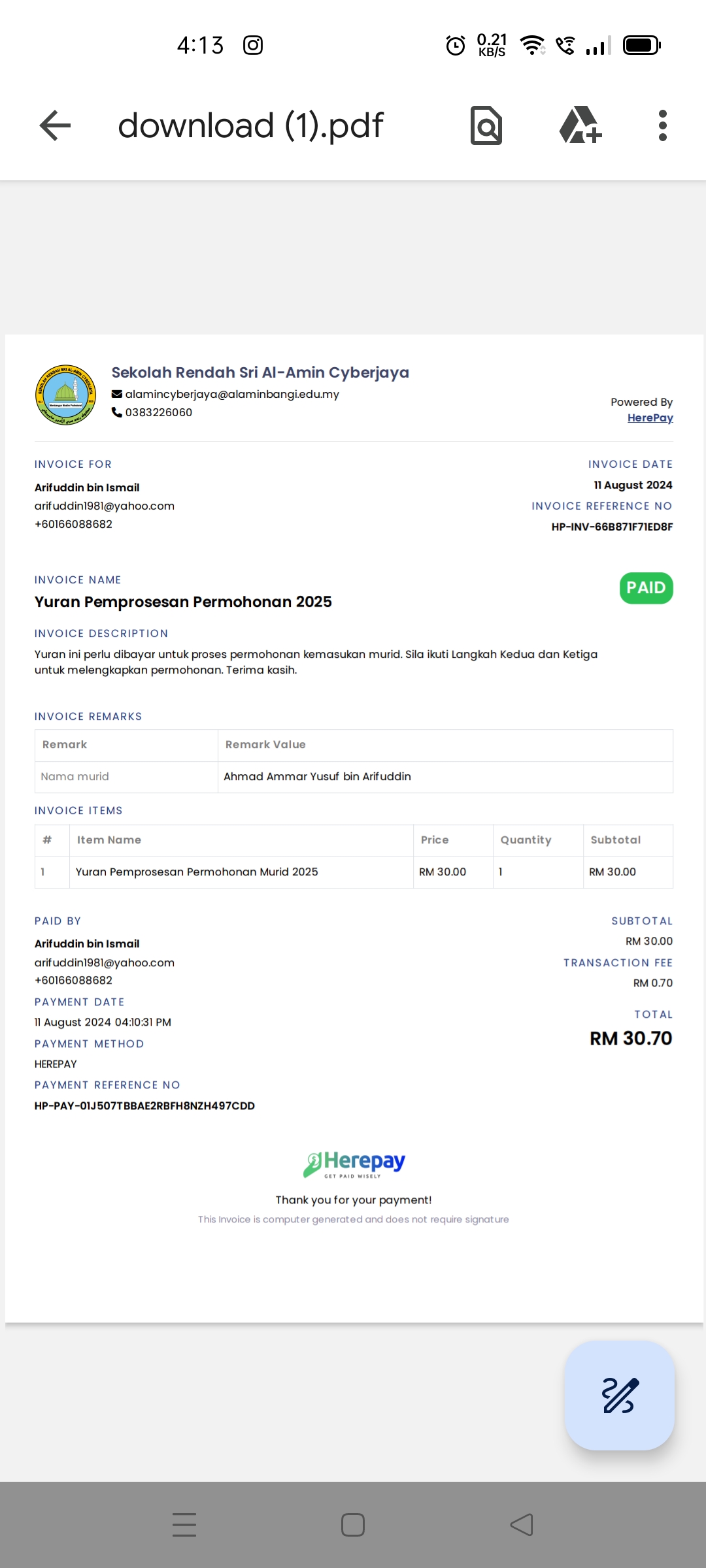Open the HerePay link
706x1568 pixels.
pyautogui.click(x=650, y=418)
